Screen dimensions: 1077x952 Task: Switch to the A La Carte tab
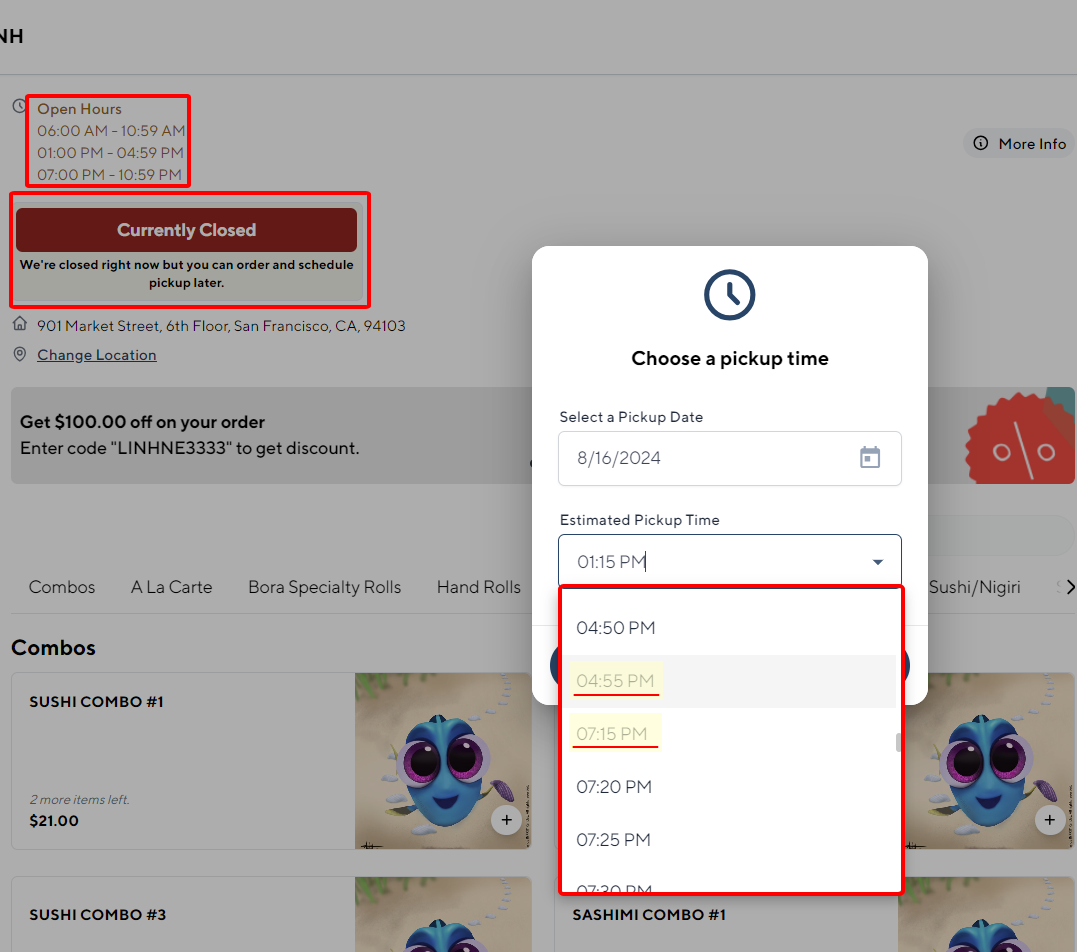pos(171,587)
